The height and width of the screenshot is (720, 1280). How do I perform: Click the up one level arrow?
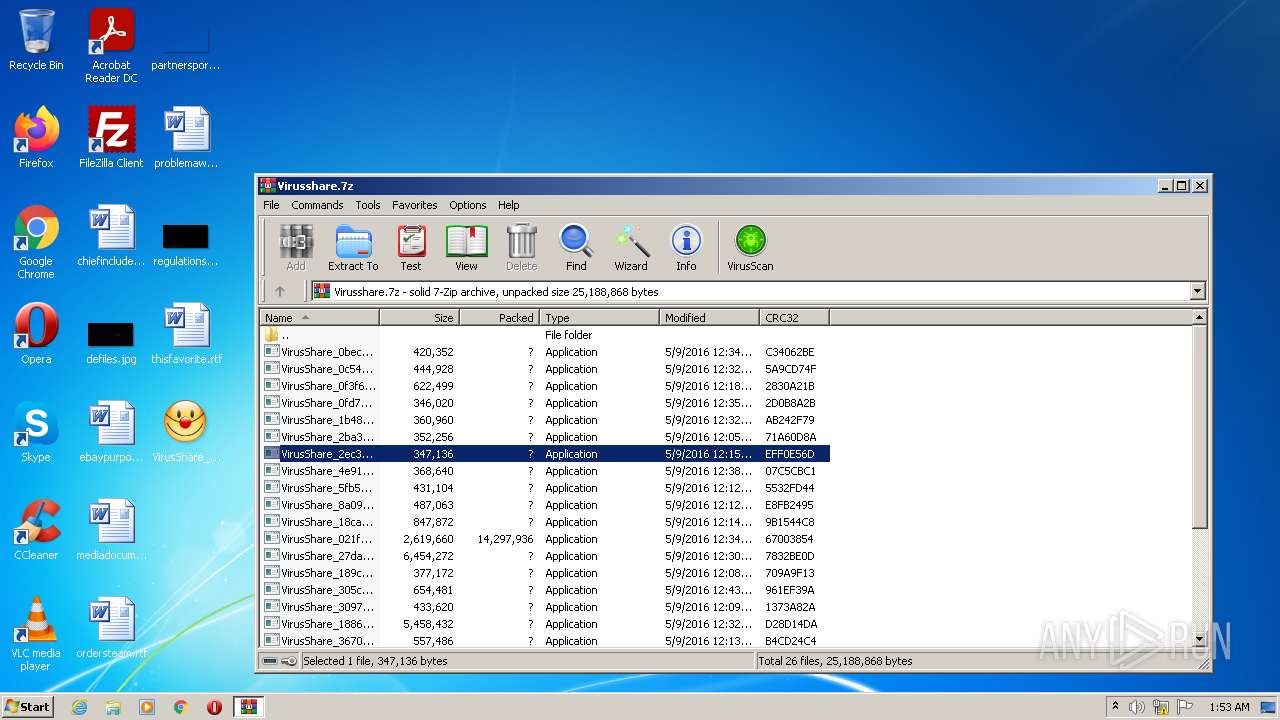[280, 291]
